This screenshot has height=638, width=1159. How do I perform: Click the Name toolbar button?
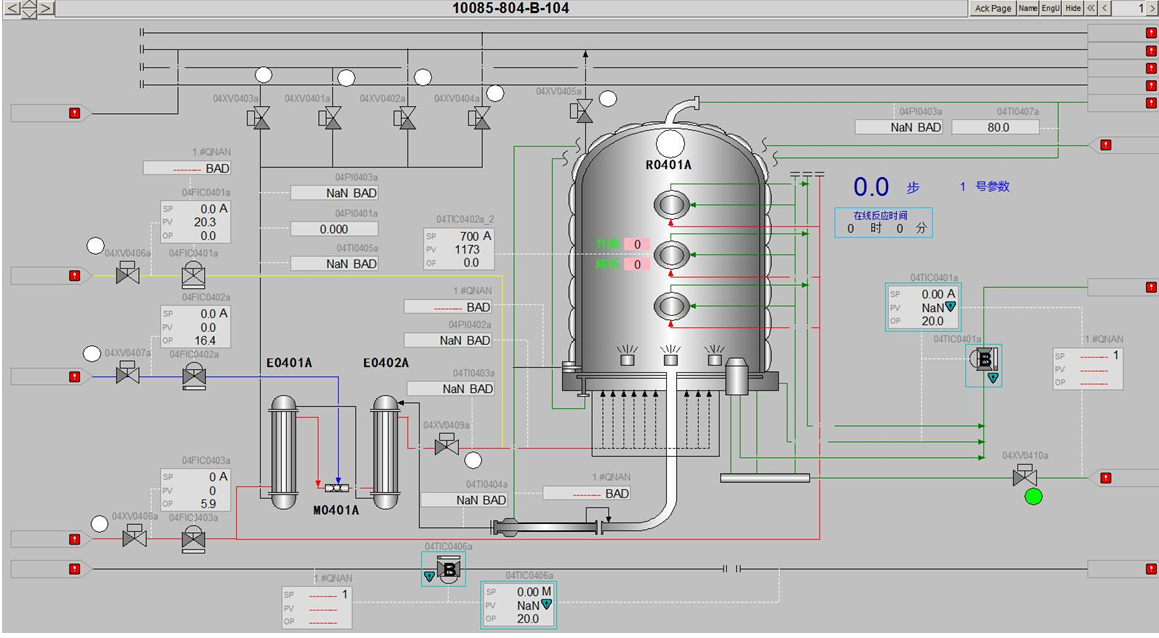click(1027, 8)
